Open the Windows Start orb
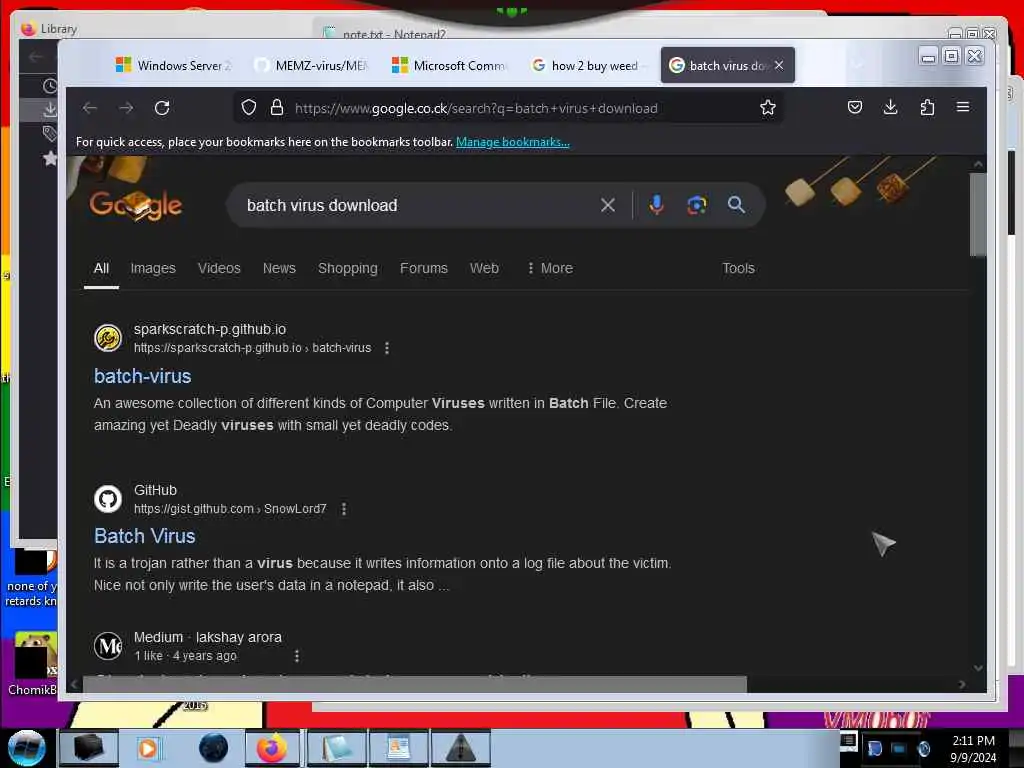Screen dimensions: 1024x768 coord(26,748)
